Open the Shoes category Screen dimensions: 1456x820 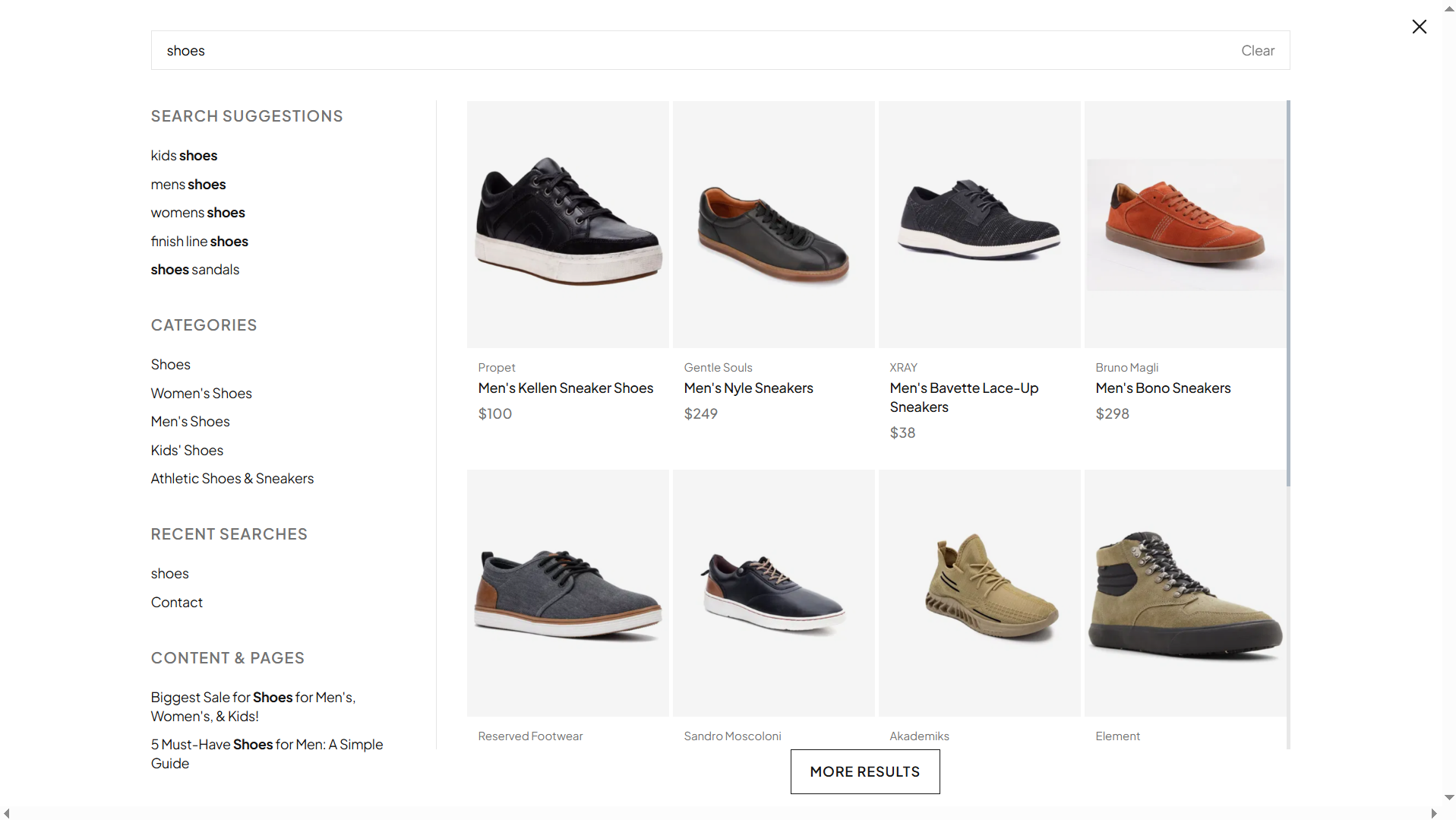170,364
